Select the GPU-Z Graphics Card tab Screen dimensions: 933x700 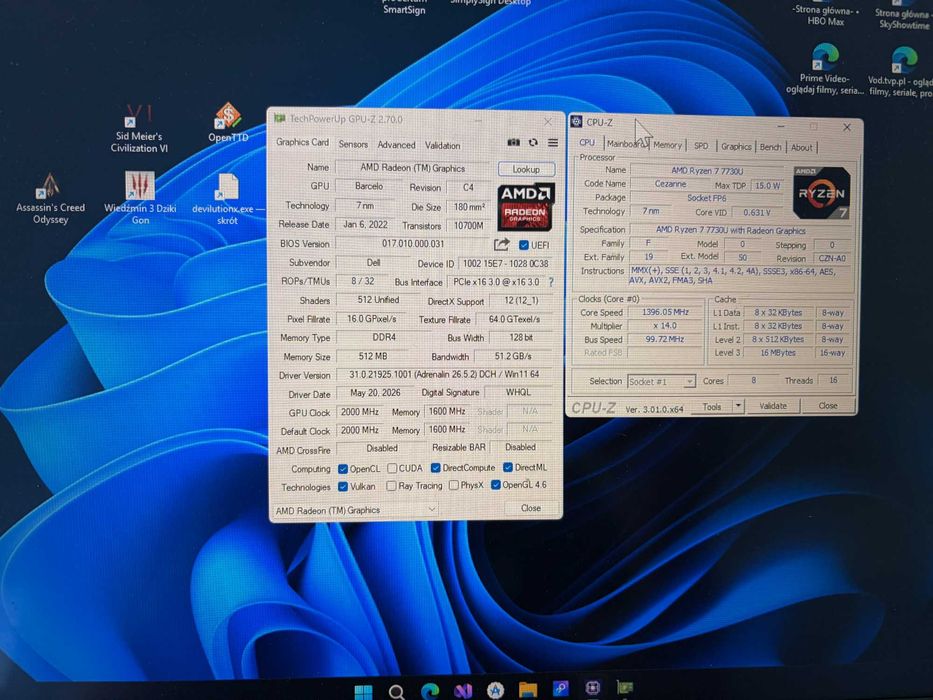302,142
